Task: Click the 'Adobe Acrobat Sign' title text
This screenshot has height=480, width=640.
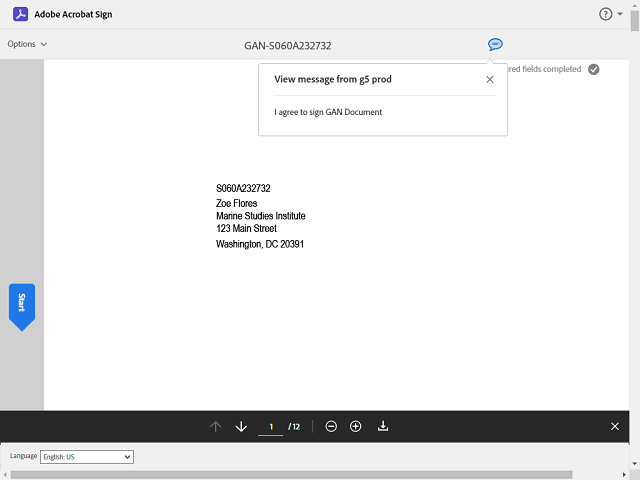Action: tap(73, 14)
